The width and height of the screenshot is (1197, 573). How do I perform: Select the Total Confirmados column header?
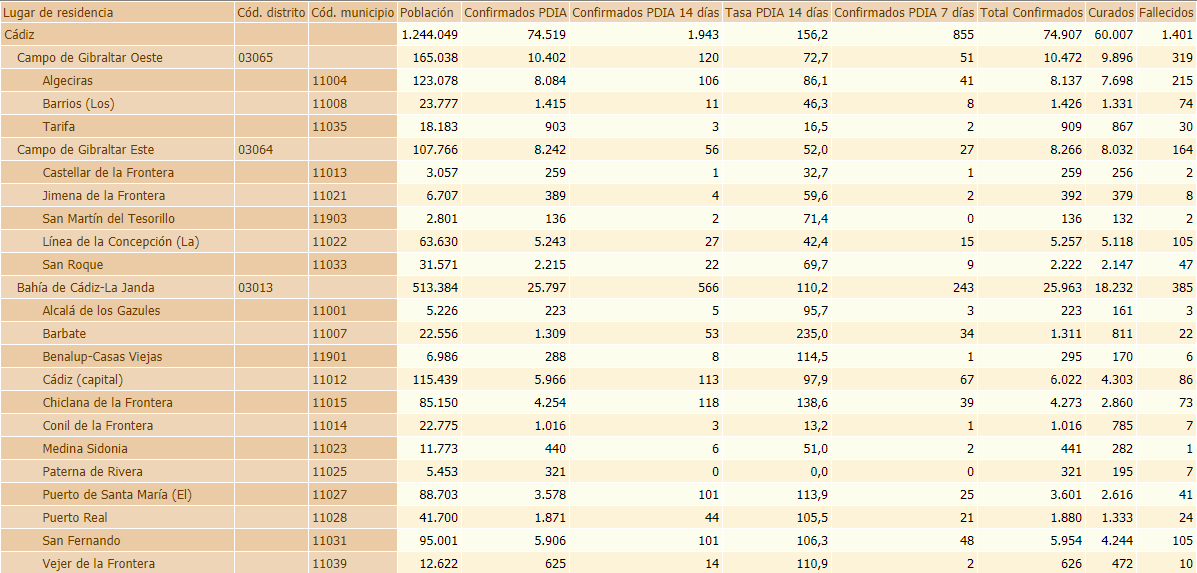[1032, 13]
